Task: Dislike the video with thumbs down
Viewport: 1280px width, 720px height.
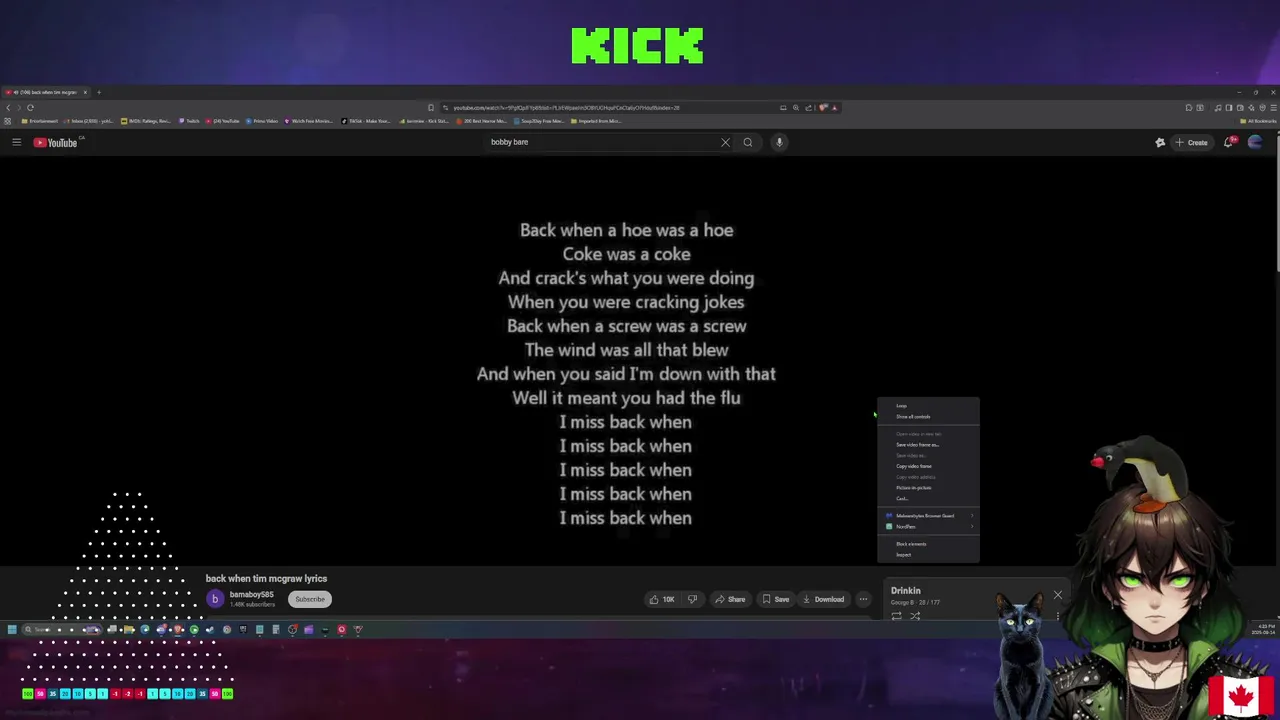Action: 692,599
